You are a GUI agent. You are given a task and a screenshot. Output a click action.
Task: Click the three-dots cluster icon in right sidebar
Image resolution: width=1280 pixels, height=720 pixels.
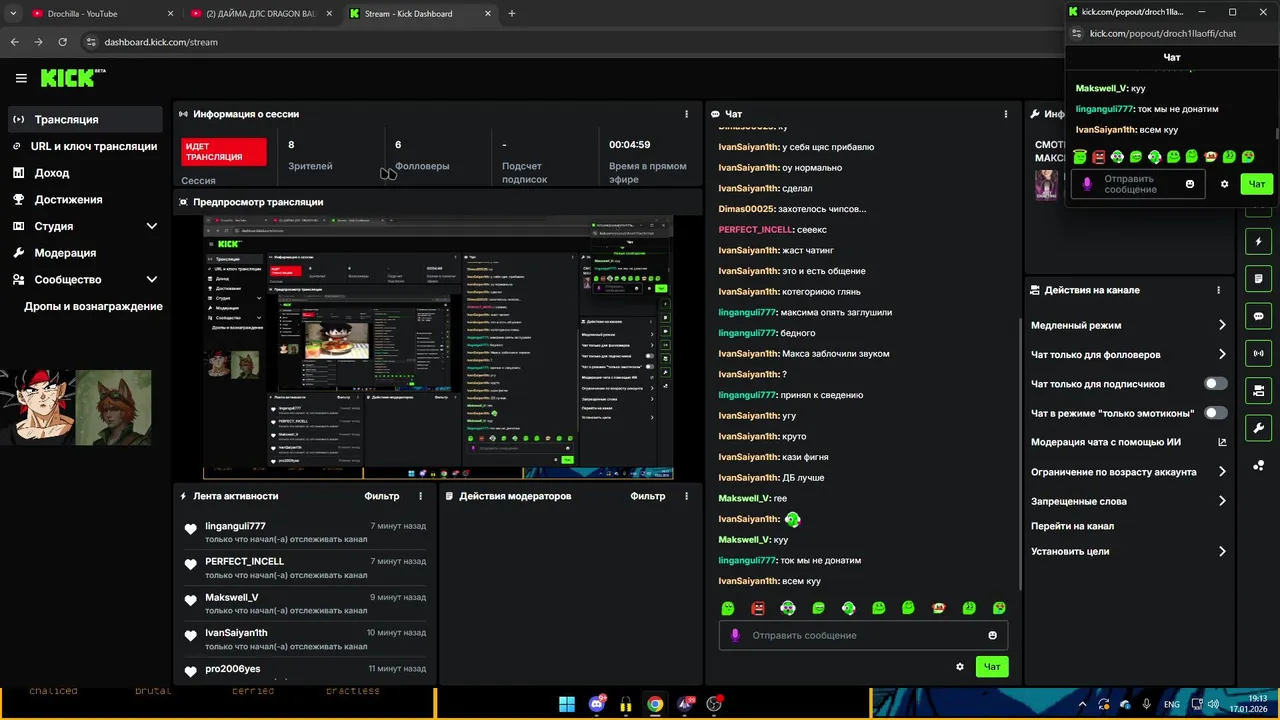(x=1258, y=465)
